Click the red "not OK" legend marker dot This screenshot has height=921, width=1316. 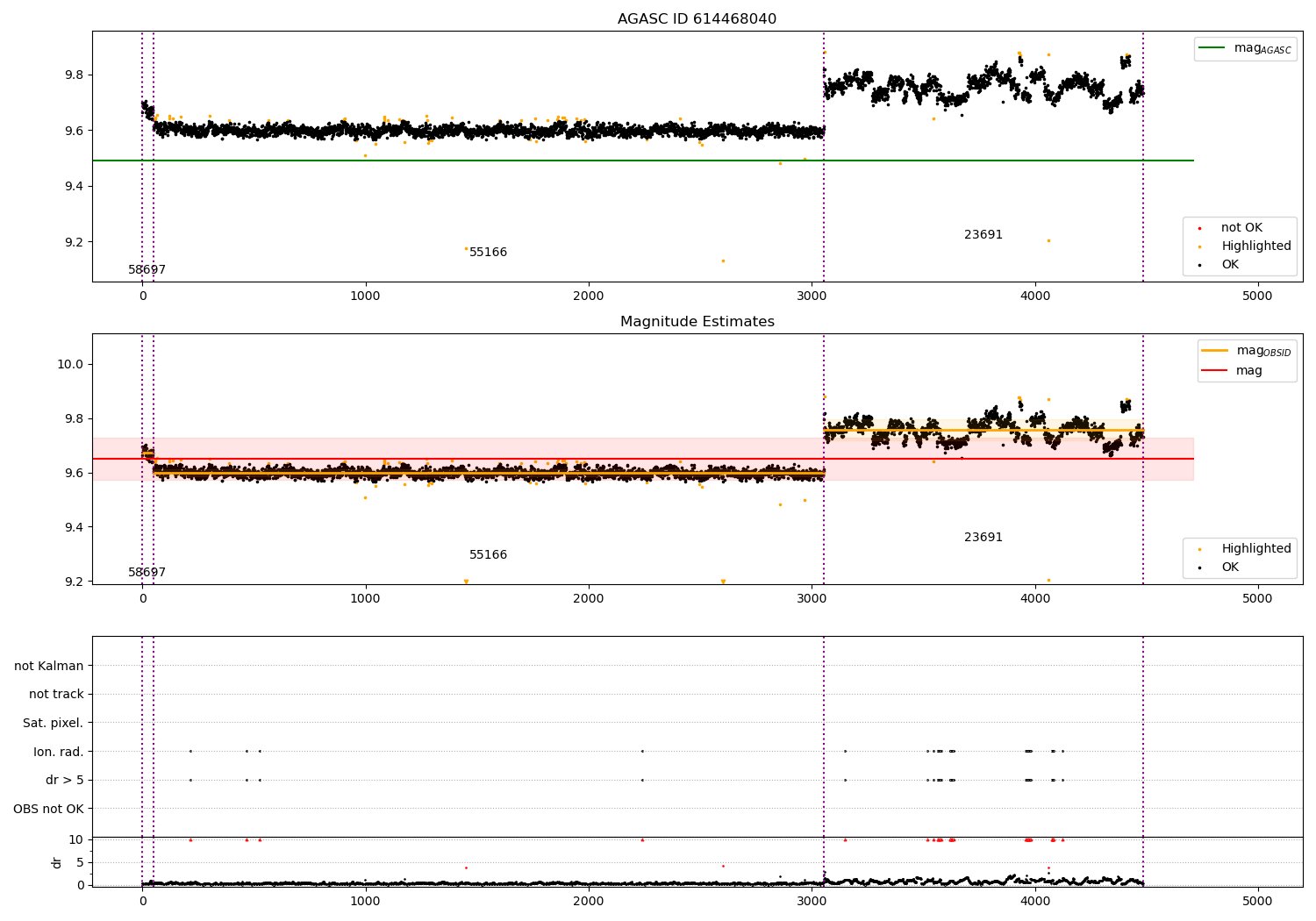tap(1199, 228)
